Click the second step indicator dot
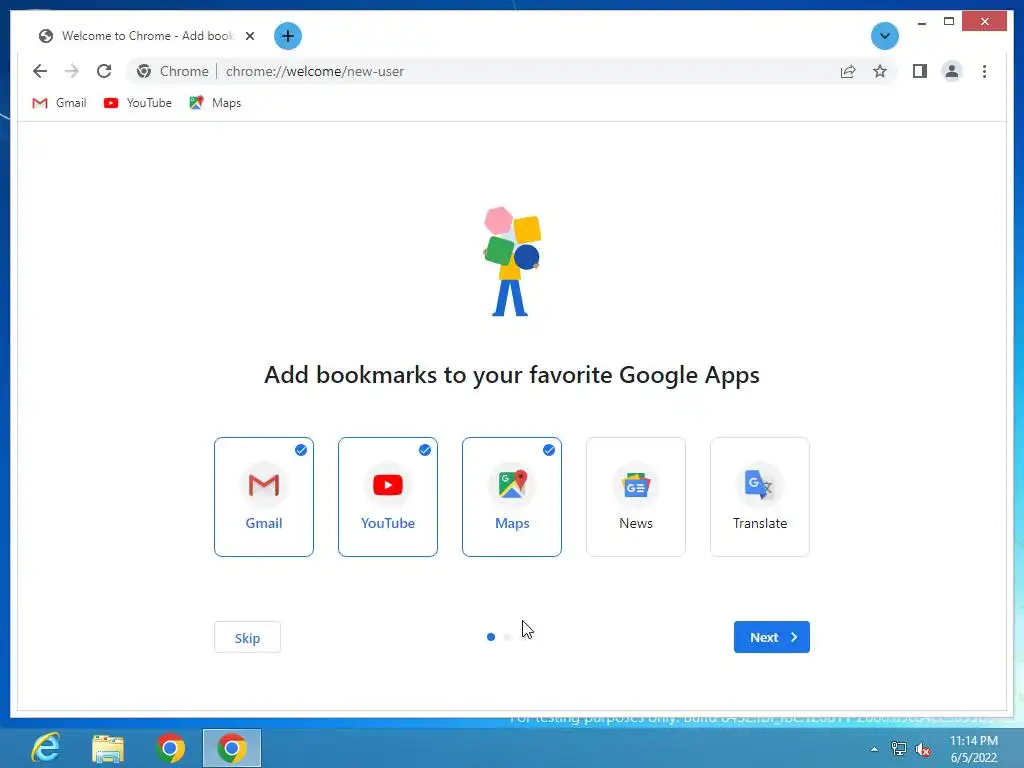Image resolution: width=1024 pixels, height=768 pixels. (507, 637)
